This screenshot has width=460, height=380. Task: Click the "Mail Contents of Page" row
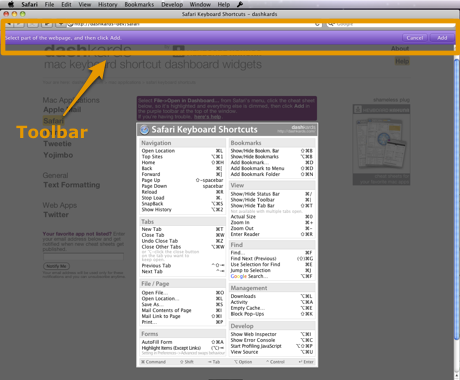[x=182, y=310]
